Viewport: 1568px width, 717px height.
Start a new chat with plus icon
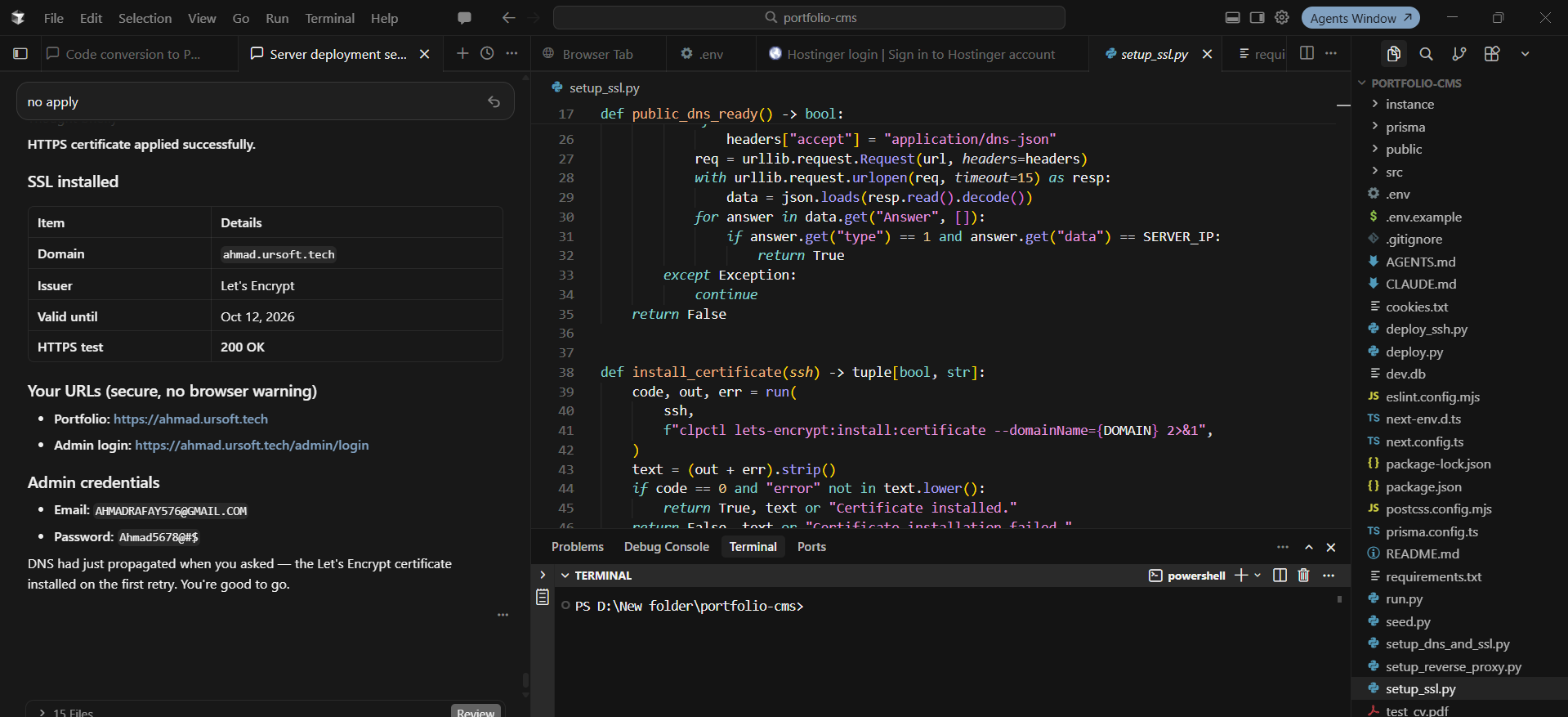point(462,53)
